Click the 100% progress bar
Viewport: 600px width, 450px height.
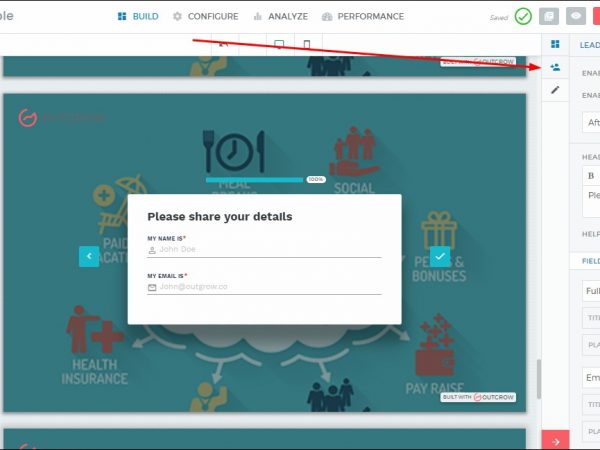[254, 180]
